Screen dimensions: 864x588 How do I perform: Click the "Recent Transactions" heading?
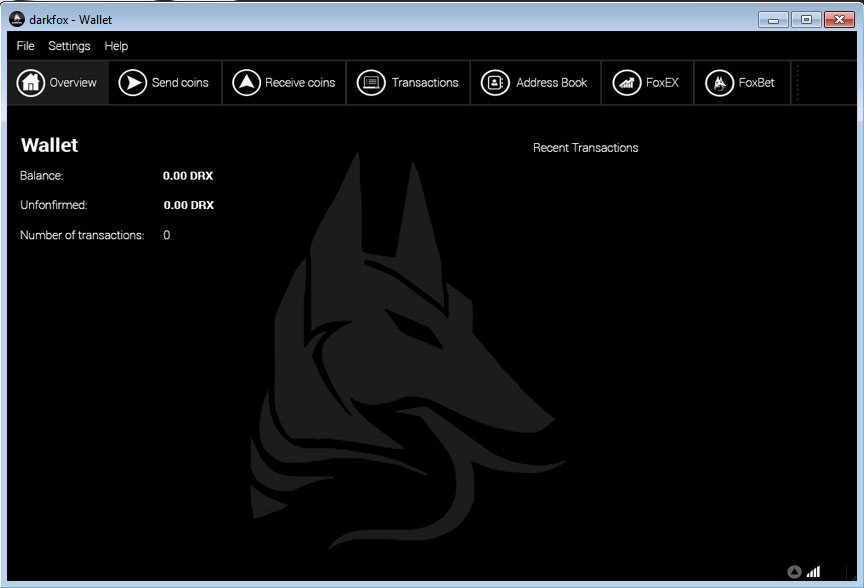click(x=585, y=148)
